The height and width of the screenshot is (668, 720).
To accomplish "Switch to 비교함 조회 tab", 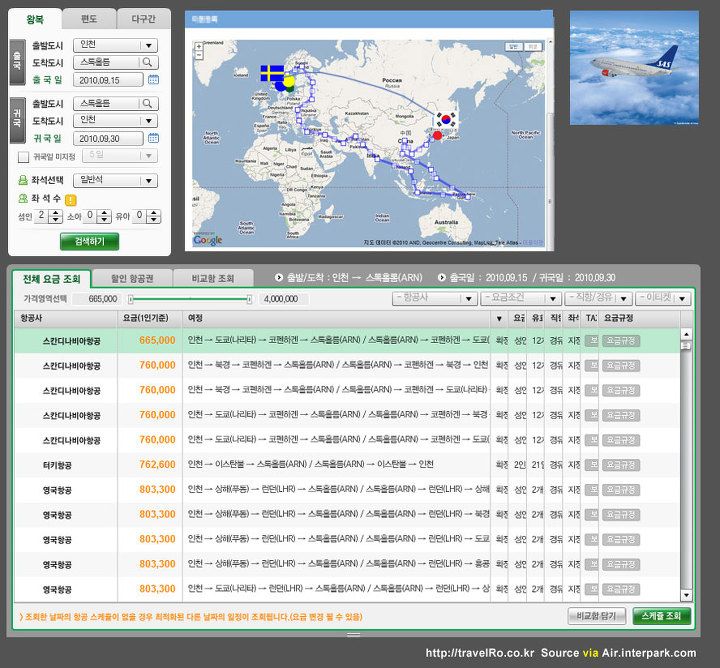I will (x=213, y=279).
